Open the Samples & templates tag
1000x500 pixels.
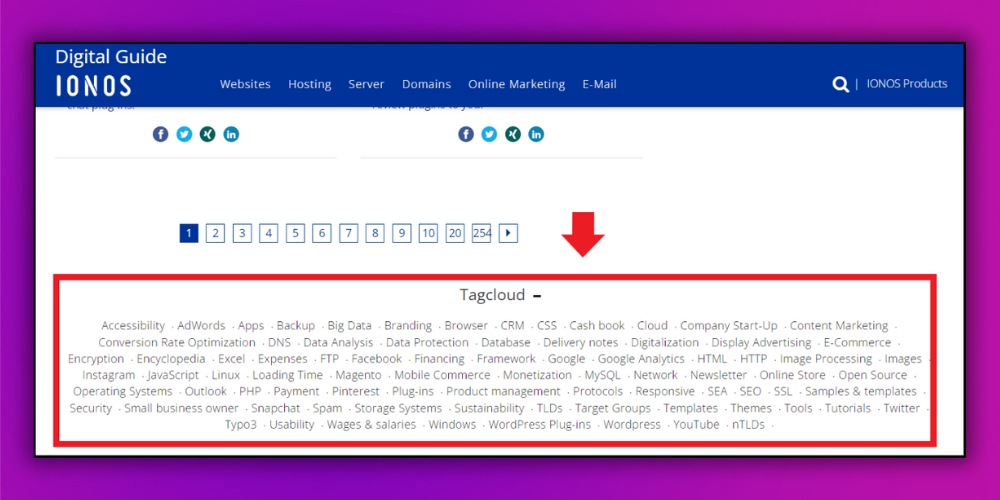click(860, 392)
